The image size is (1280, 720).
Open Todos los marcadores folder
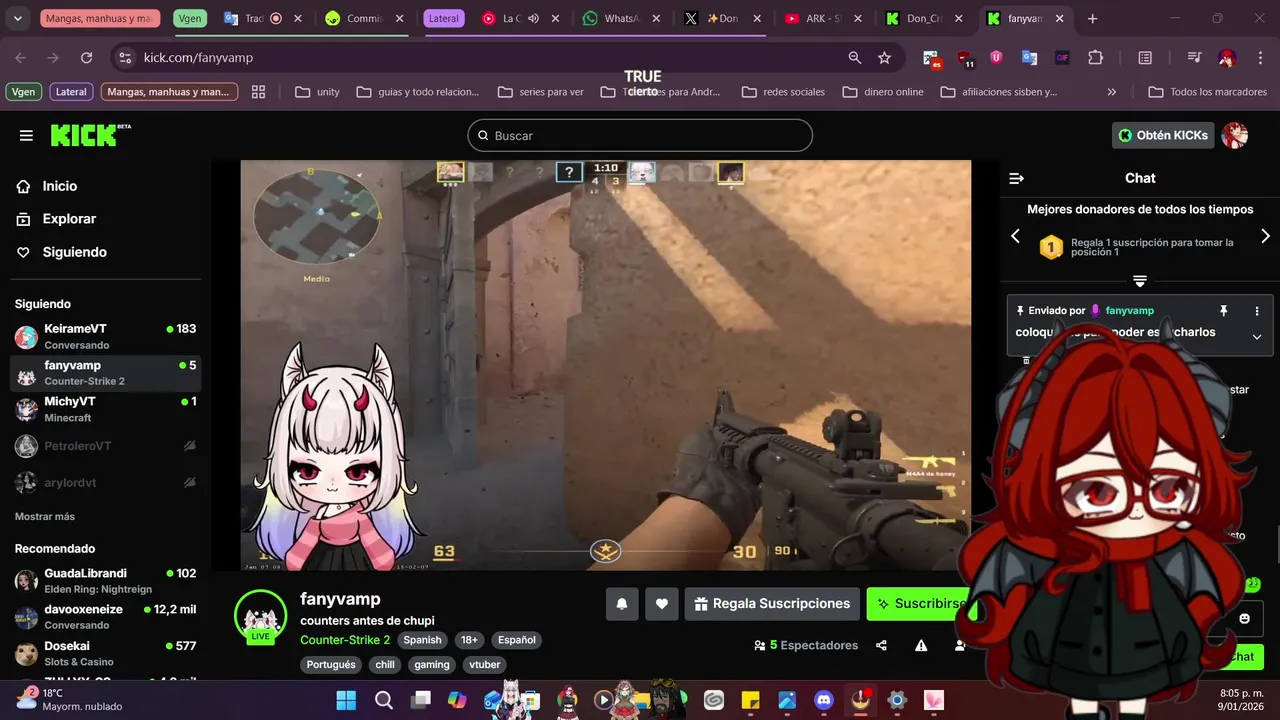pos(1208,92)
